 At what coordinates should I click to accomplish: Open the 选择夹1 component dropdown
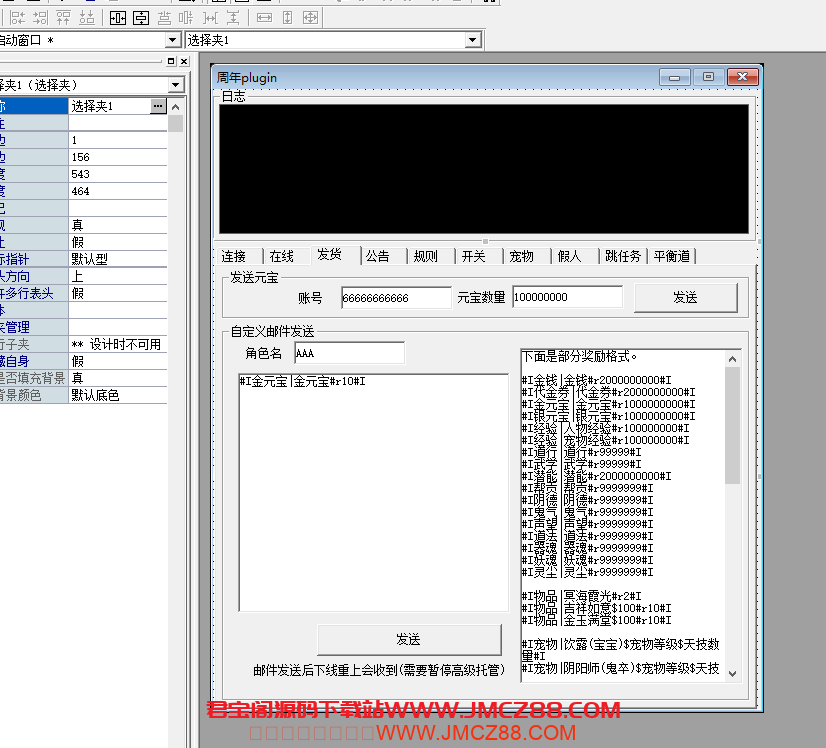pyautogui.click(x=473, y=40)
